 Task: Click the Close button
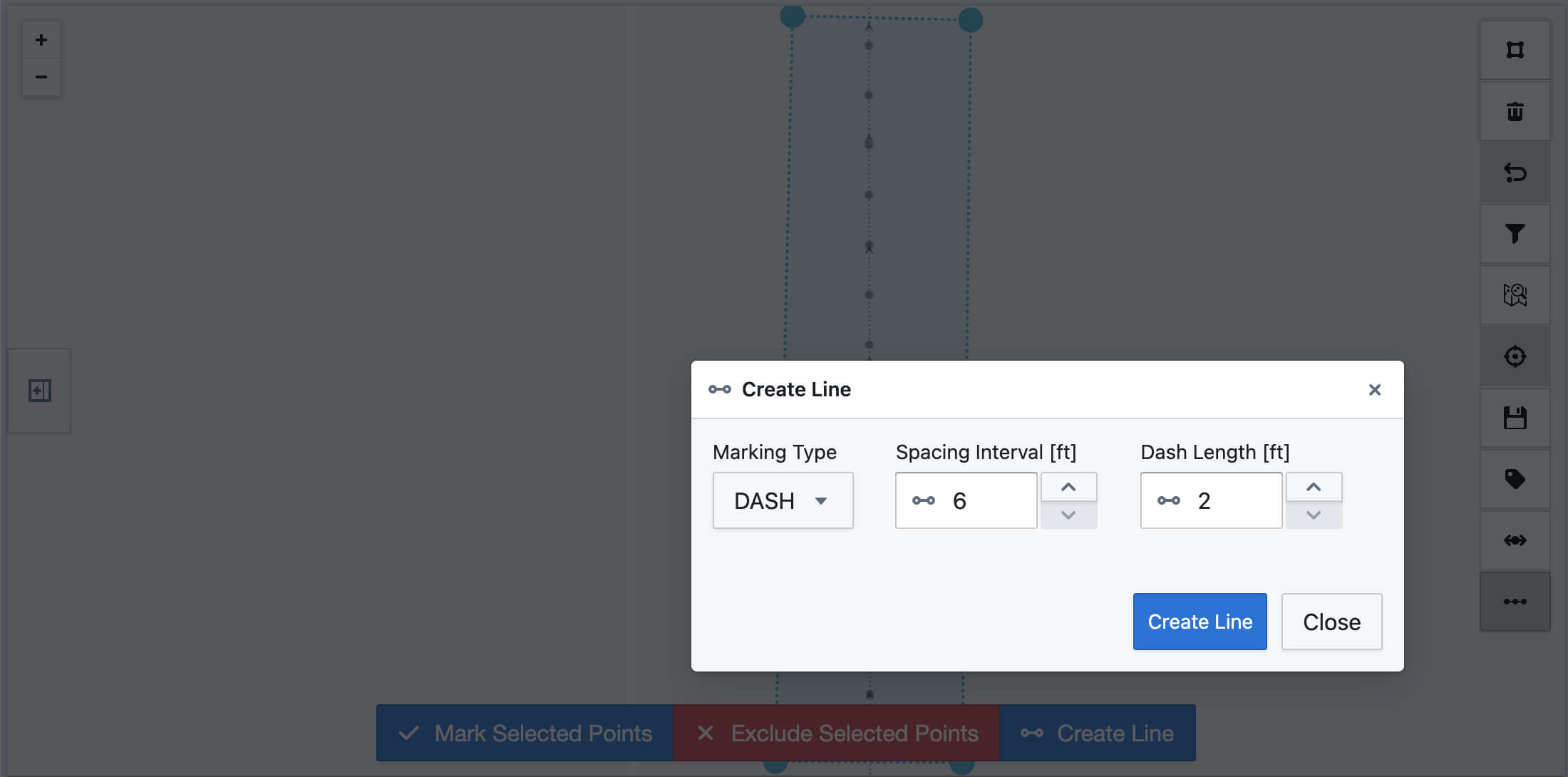point(1332,621)
